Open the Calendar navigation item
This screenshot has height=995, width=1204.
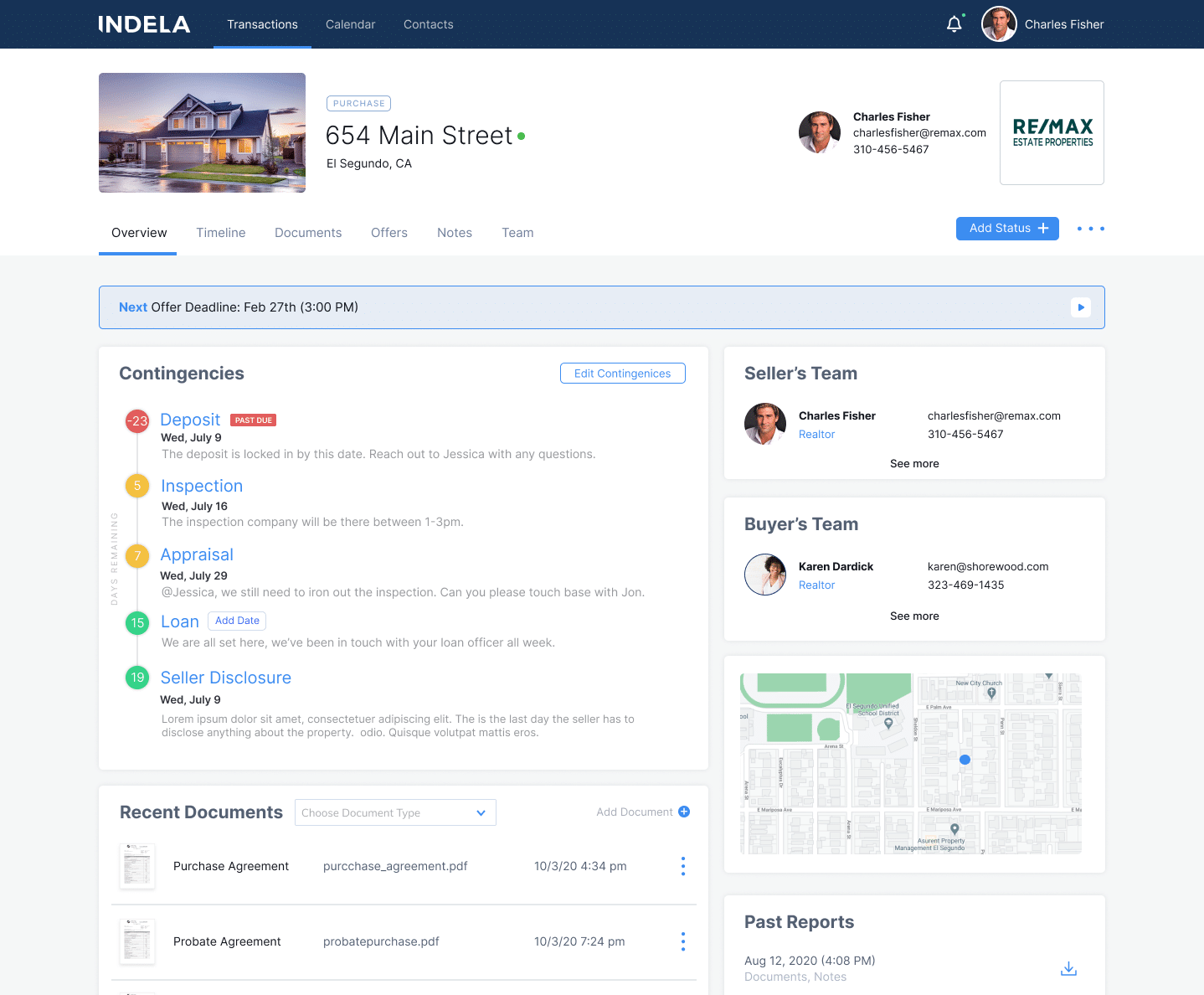[350, 24]
